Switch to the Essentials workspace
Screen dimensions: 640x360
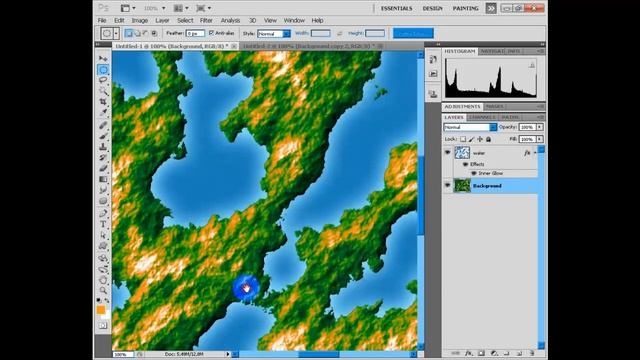396,8
